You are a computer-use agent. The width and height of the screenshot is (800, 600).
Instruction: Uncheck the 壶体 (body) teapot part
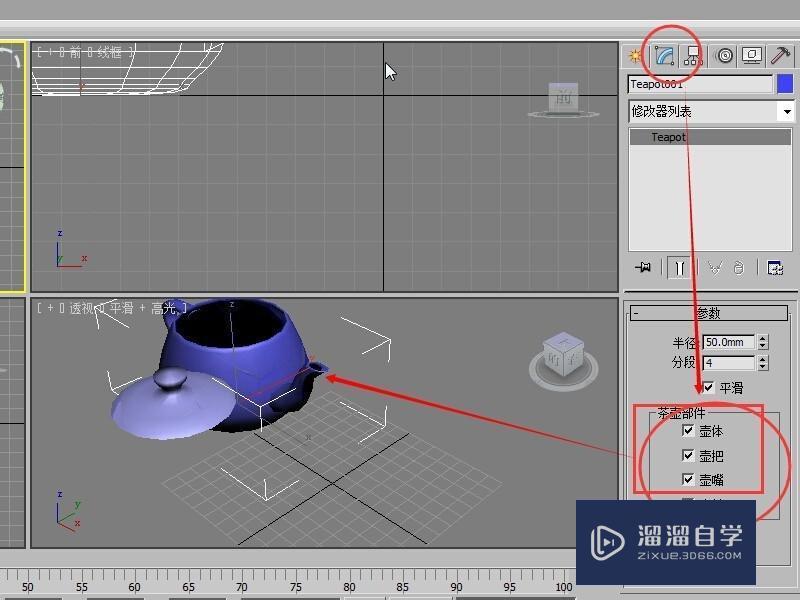[x=687, y=430]
